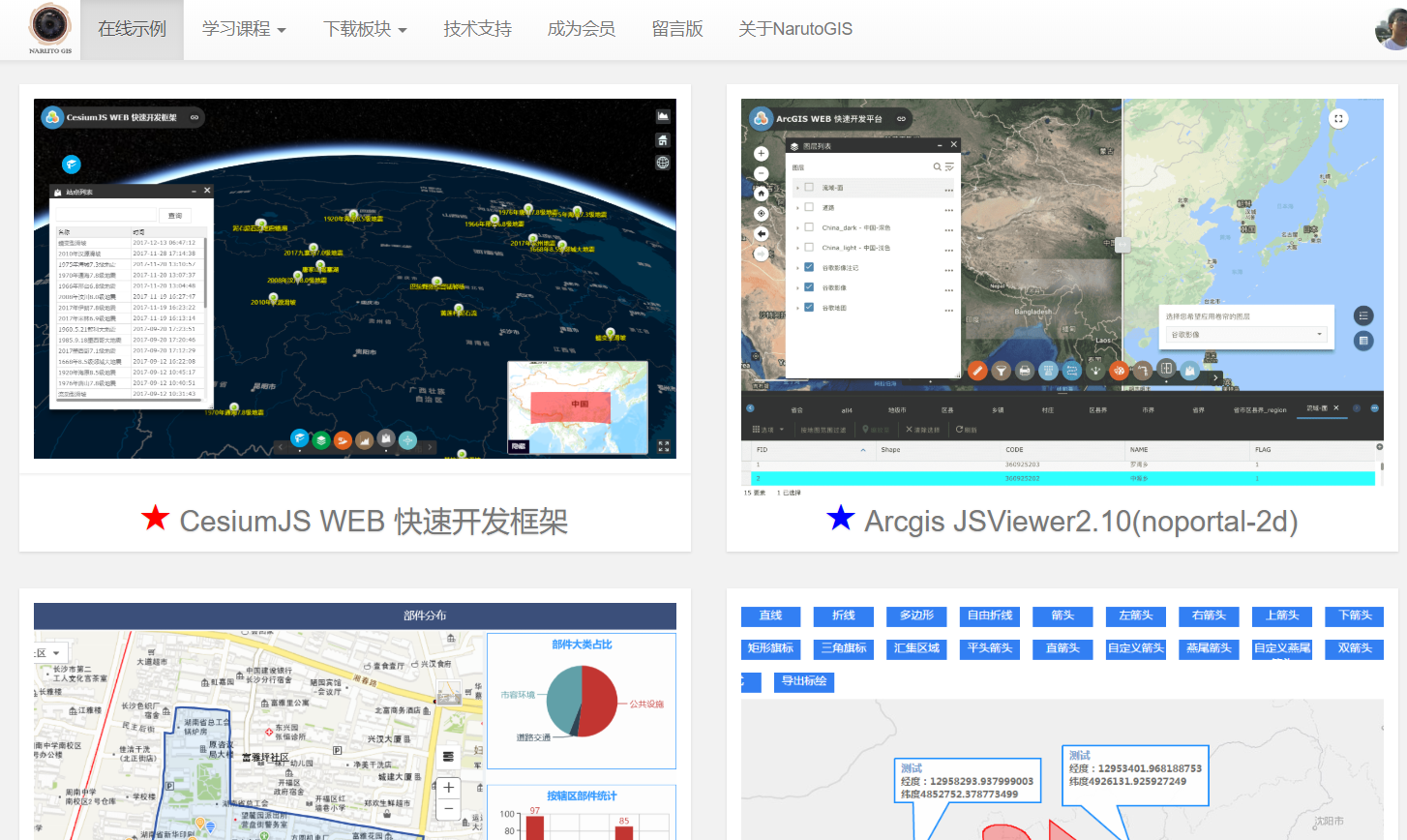Uncheck the 谷歌影像注记 layer
Screen dimensions: 1407x840
pos(809,267)
